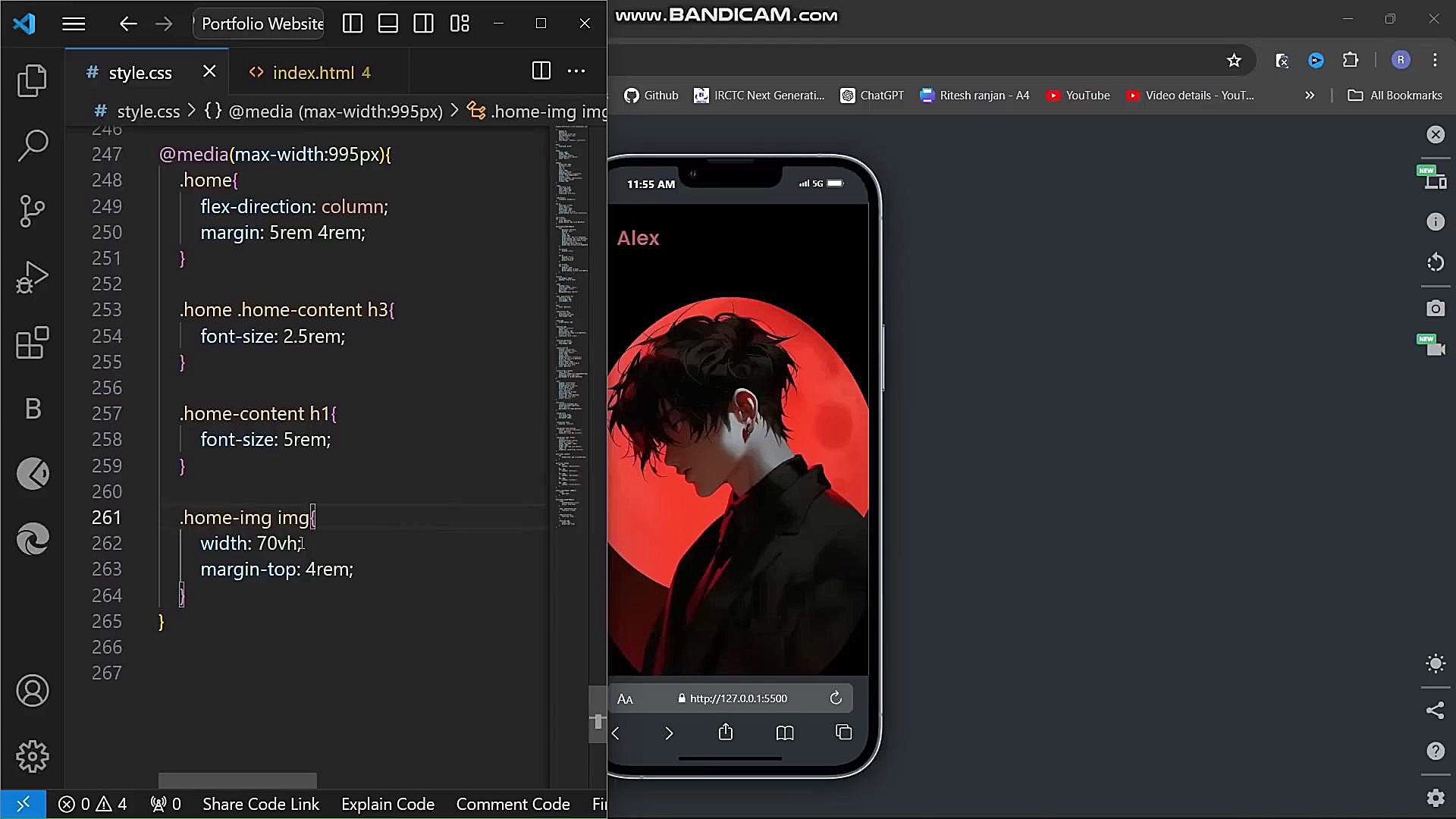The width and height of the screenshot is (1456, 819).
Task: Open the Explorer view in VS Code
Action: coord(32,80)
